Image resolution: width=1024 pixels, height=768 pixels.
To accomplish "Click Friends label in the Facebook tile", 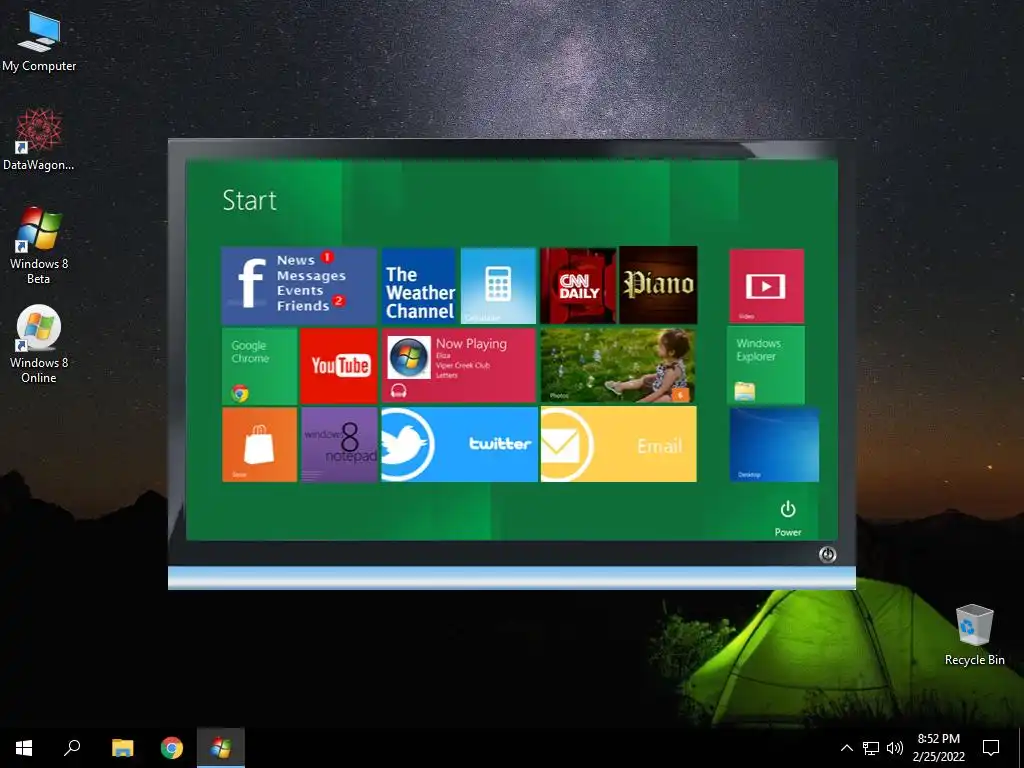I will [x=302, y=306].
